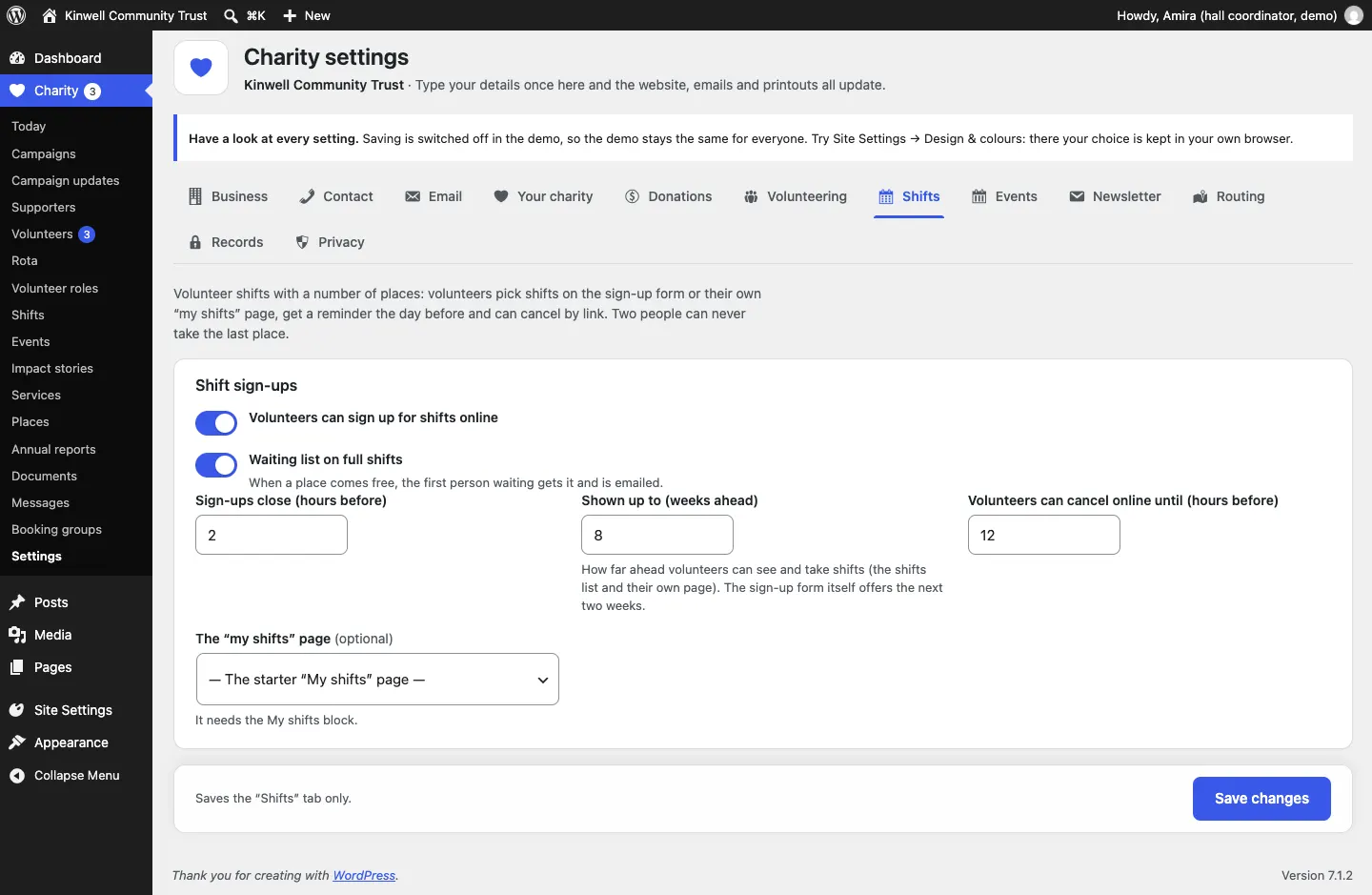Open the Volunteering settings tab
The height and width of the screenshot is (895, 1372).
click(x=796, y=196)
